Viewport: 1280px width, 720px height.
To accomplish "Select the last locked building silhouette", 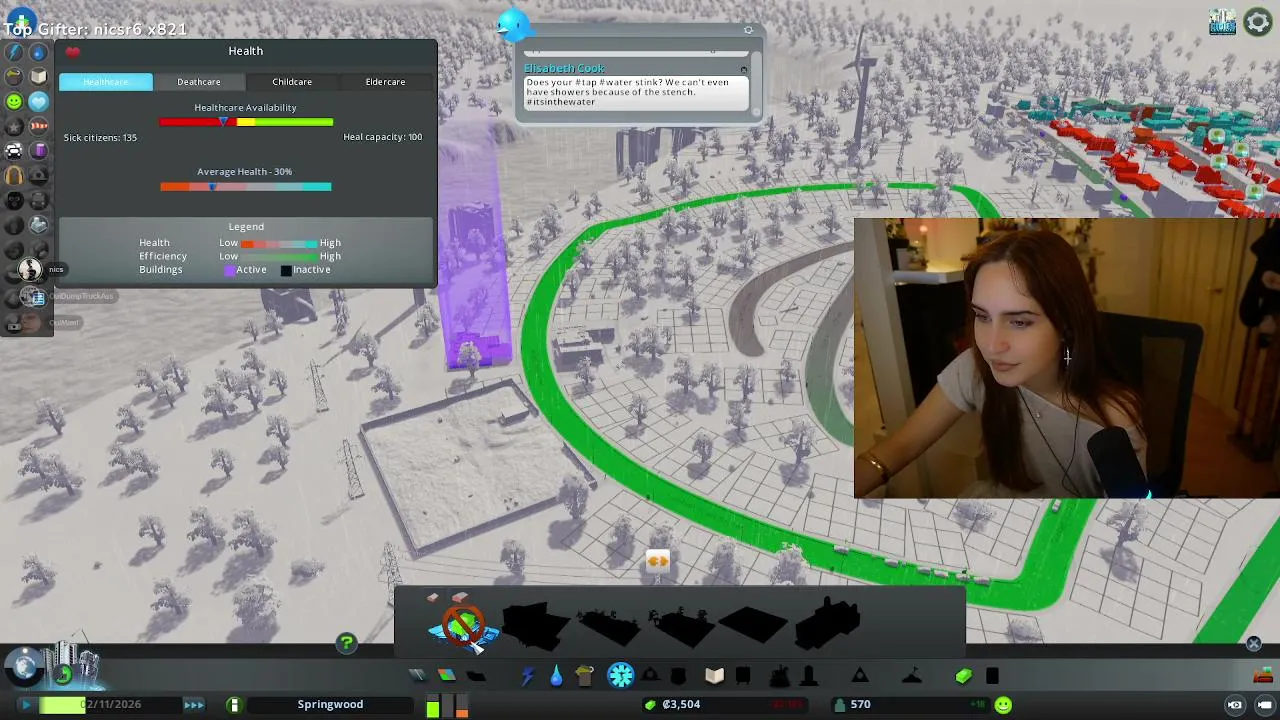I will tap(827, 624).
